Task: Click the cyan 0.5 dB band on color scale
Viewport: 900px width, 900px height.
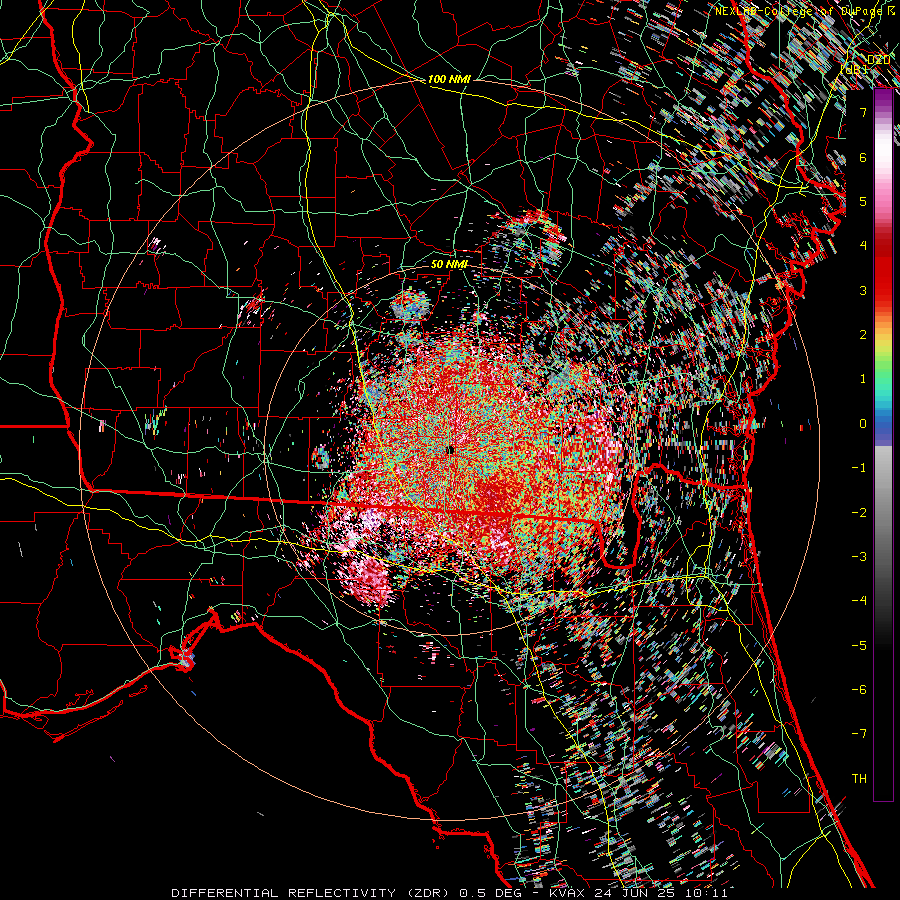Action: point(883,401)
